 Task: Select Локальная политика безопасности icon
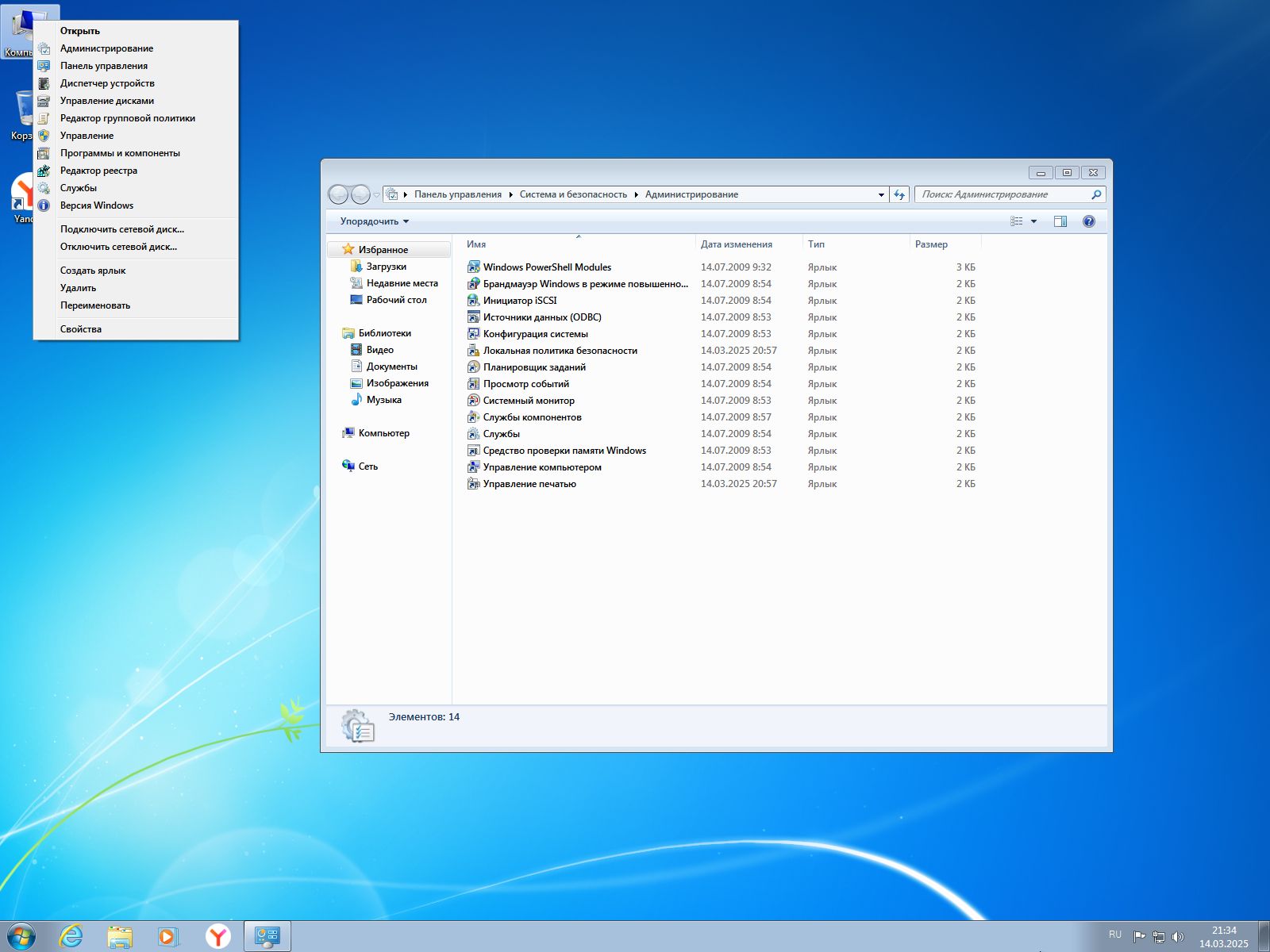coord(473,351)
